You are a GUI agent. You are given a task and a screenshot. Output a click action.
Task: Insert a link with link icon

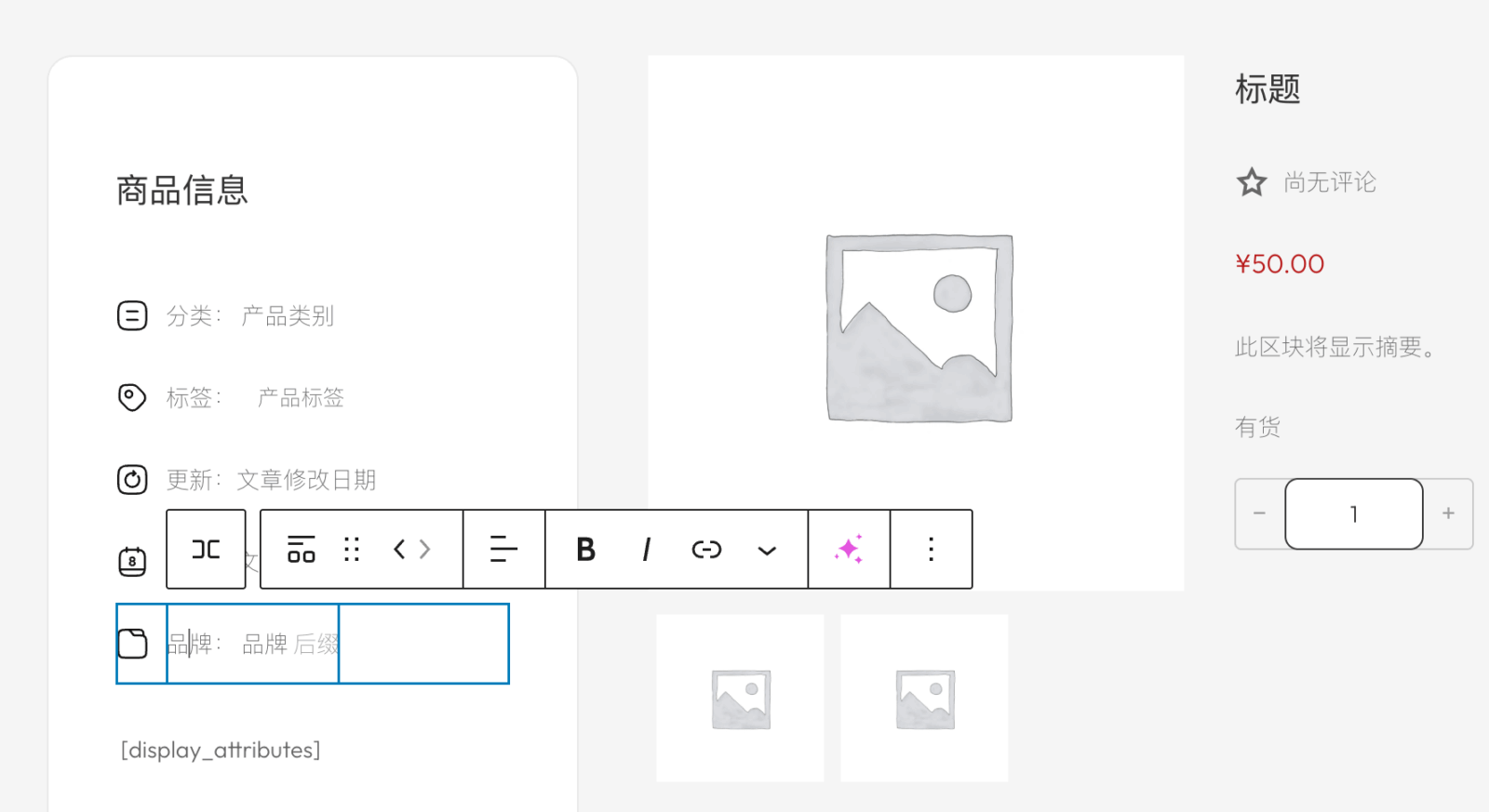[706, 550]
